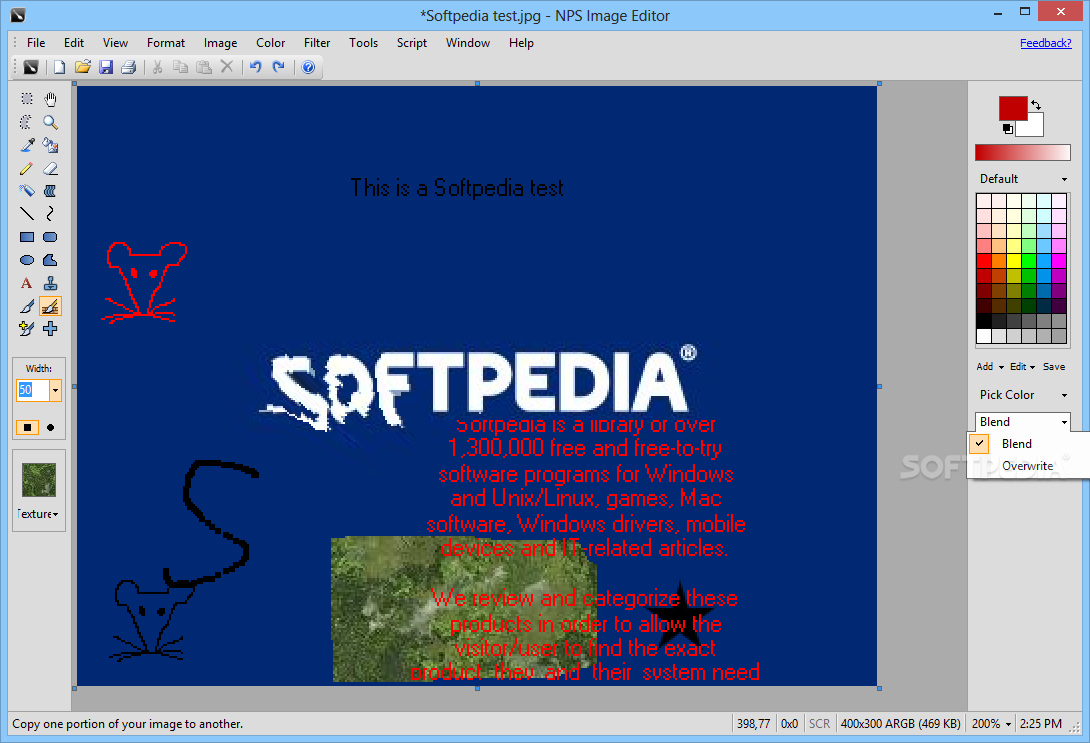Select the curve line tool
This screenshot has height=743, width=1090.
pyautogui.click(x=50, y=214)
